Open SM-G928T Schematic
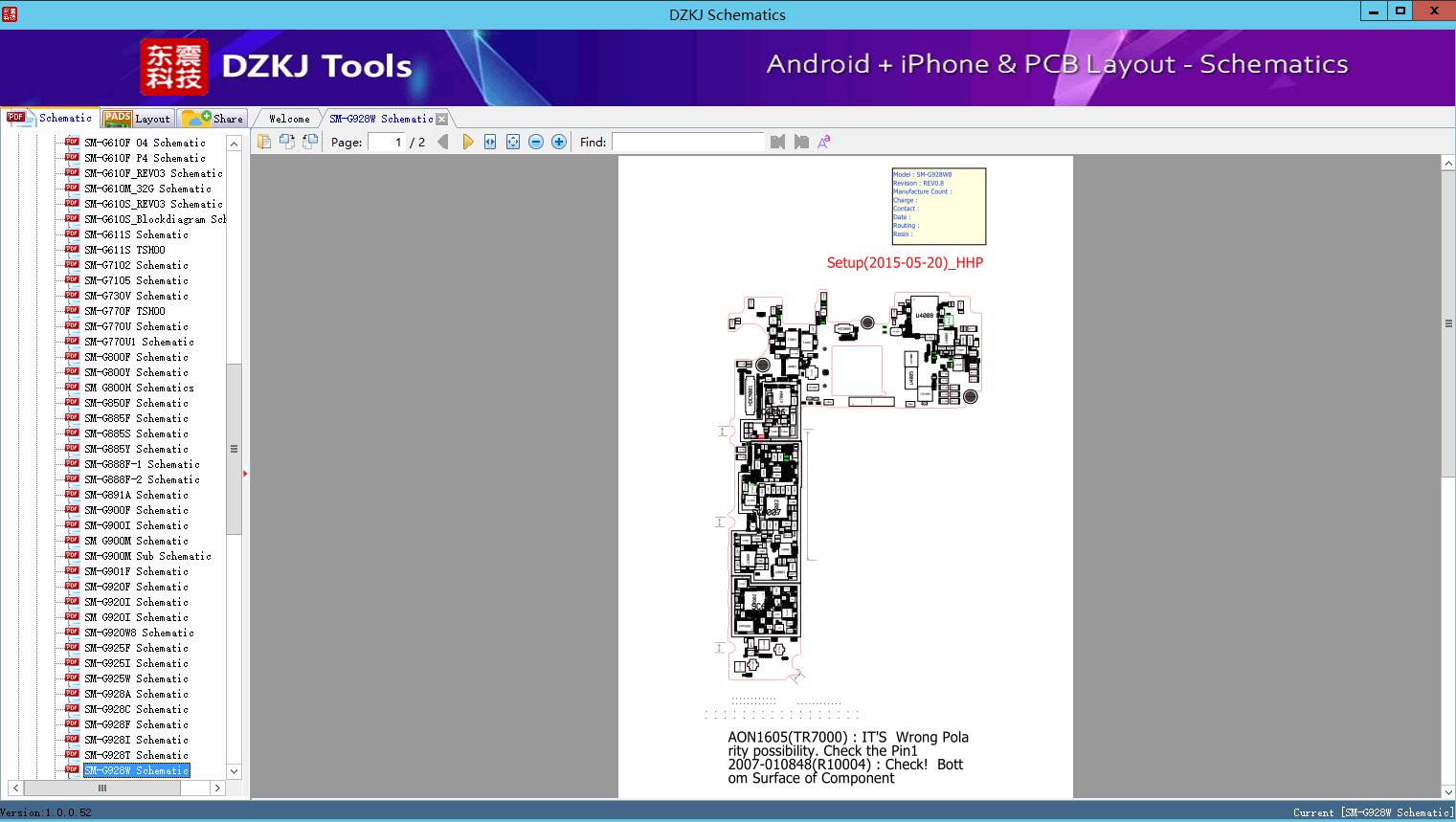Image resolution: width=1456 pixels, height=822 pixels. coord(136,755)
